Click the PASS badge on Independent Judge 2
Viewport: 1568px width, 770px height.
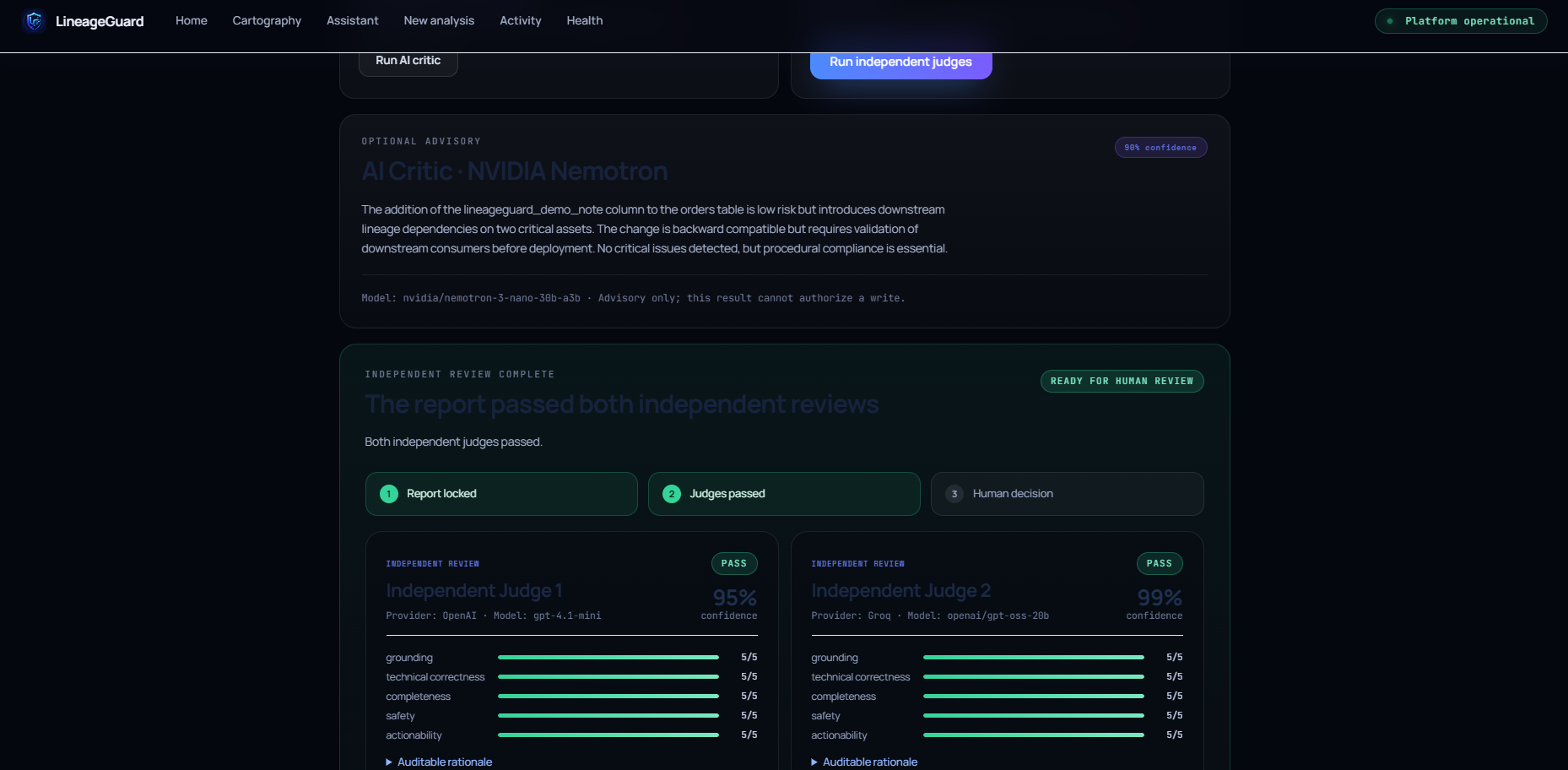click(1160, 564)
